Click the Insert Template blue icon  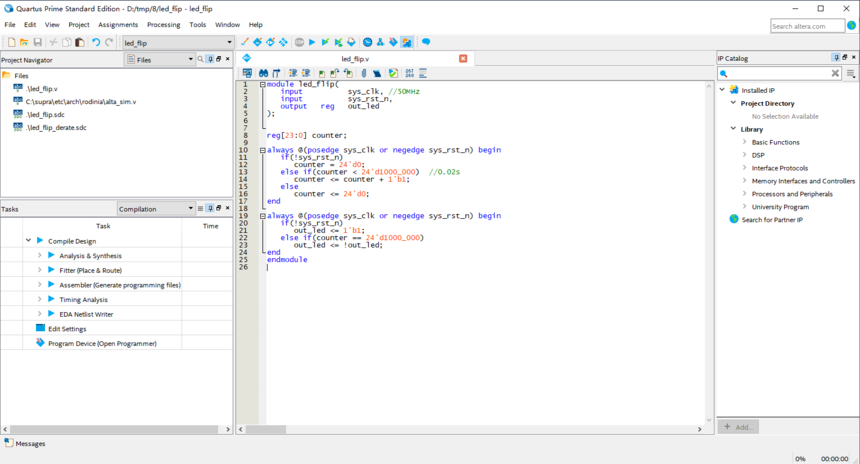tap(377, 73)
